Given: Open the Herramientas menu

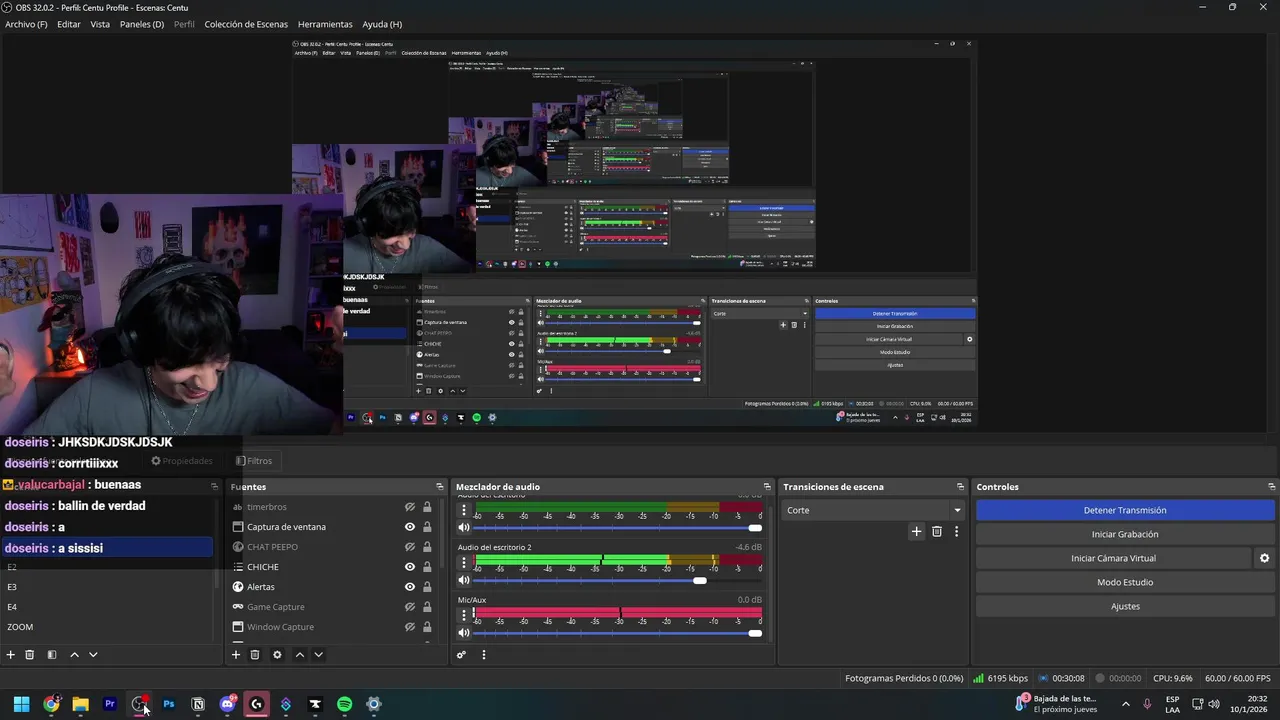Looking at the screenshot, I should [325, 24].
